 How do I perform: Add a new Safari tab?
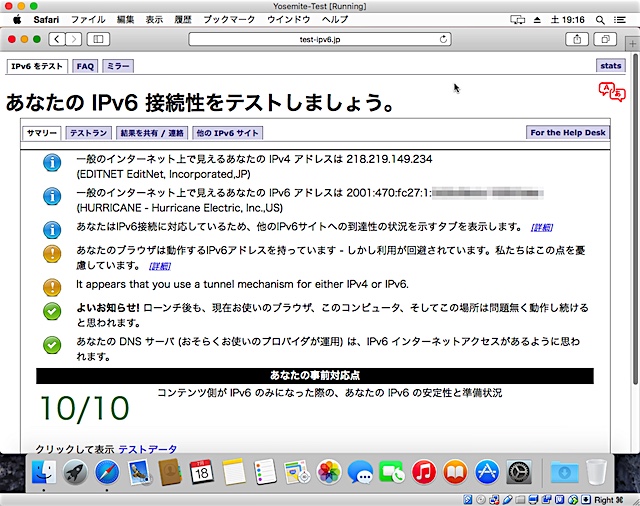(633, 43)
